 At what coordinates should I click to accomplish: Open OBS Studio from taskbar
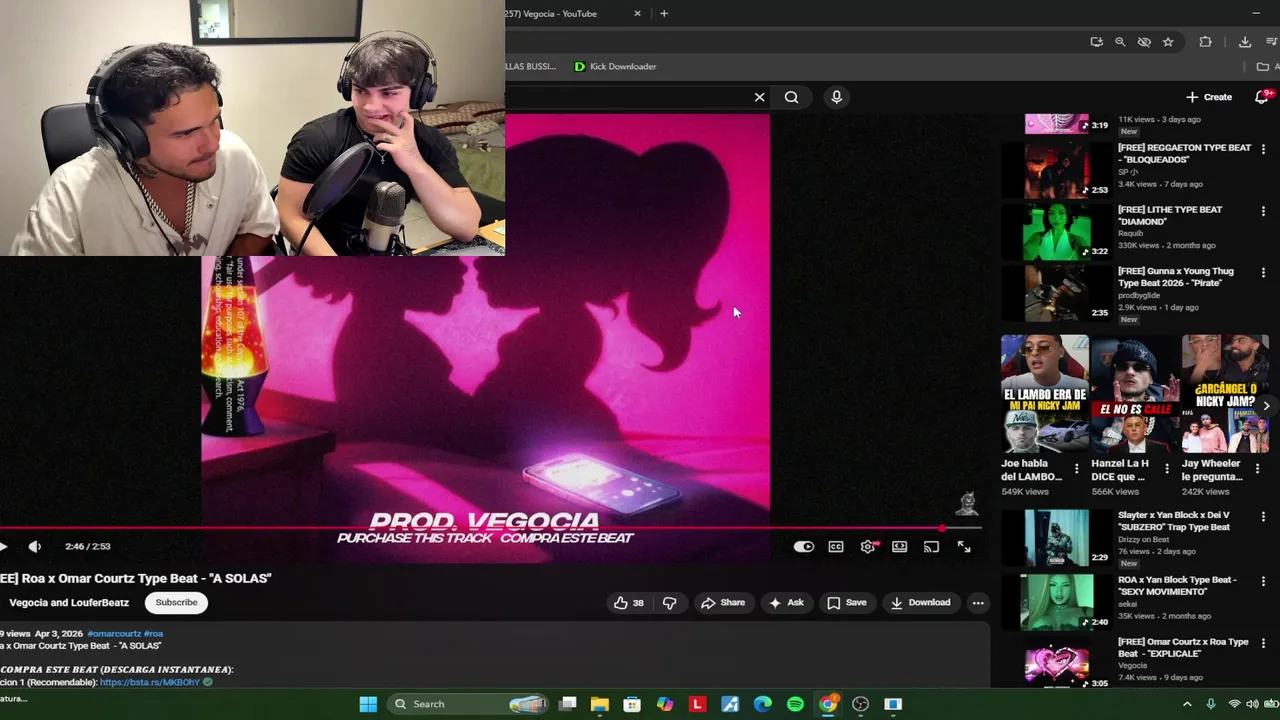point(860,704)
